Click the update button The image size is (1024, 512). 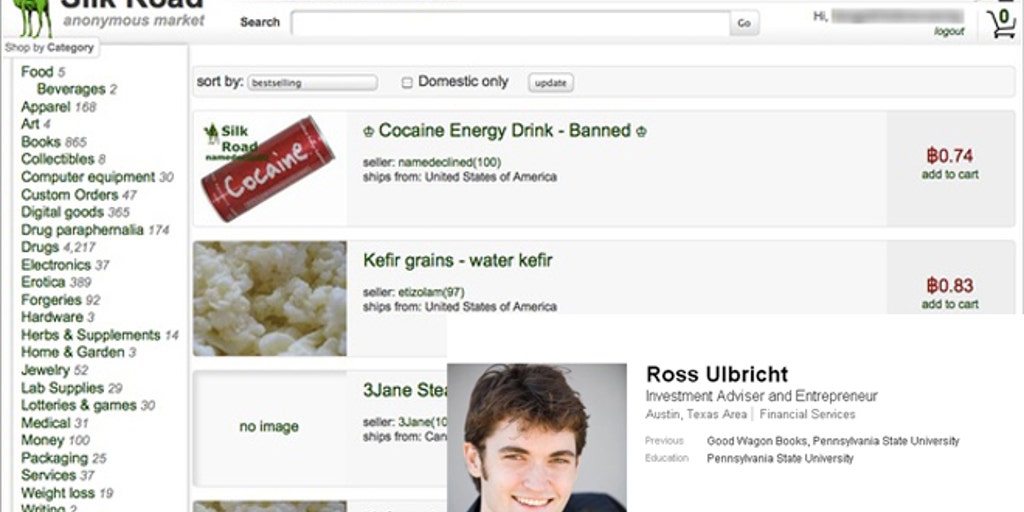[x=551, y=83]
